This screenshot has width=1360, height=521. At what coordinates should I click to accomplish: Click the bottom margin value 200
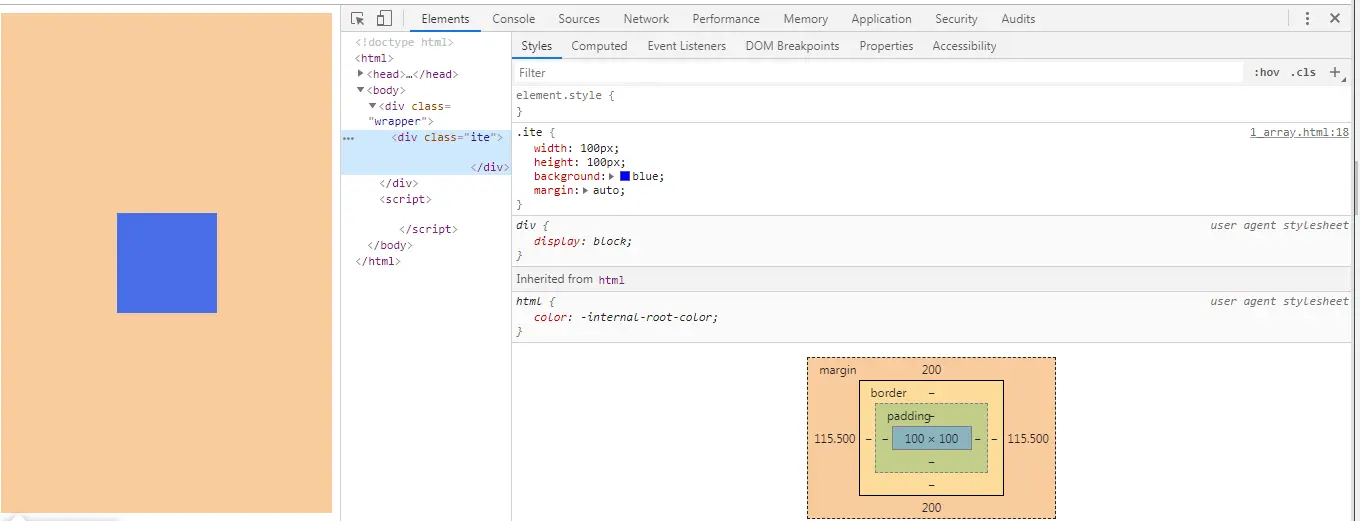[931, 508]
